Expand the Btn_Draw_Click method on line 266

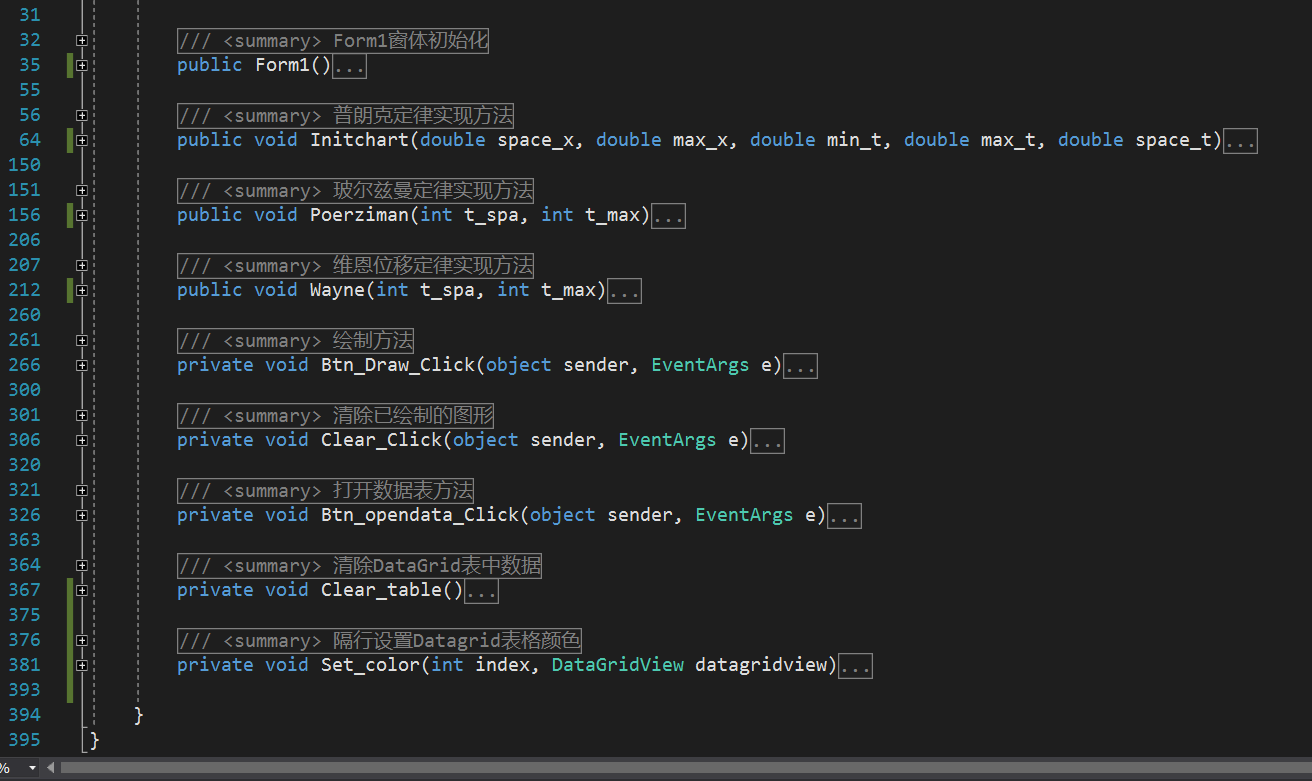81,366
